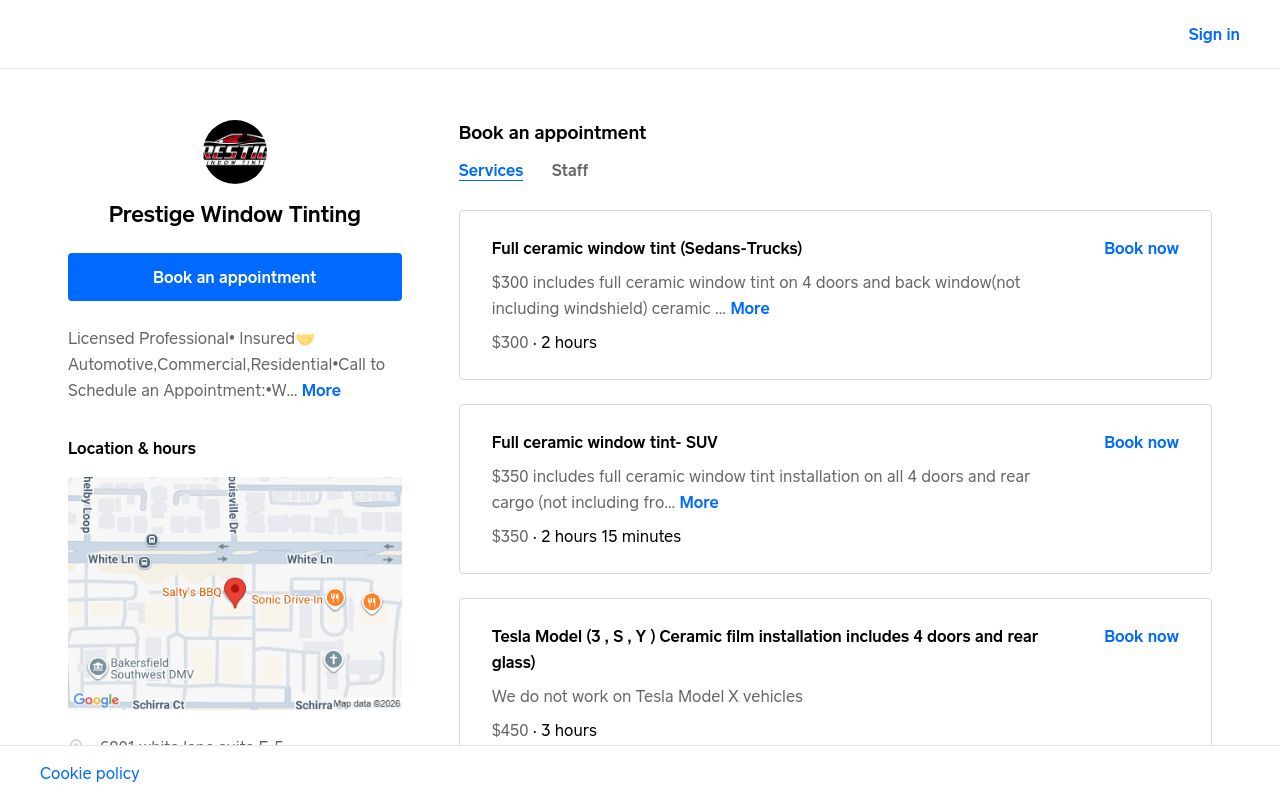The image size is (1280, 800).
Task: Click the Full ceramic window tint- SUV title
Action: coord(605,442)
